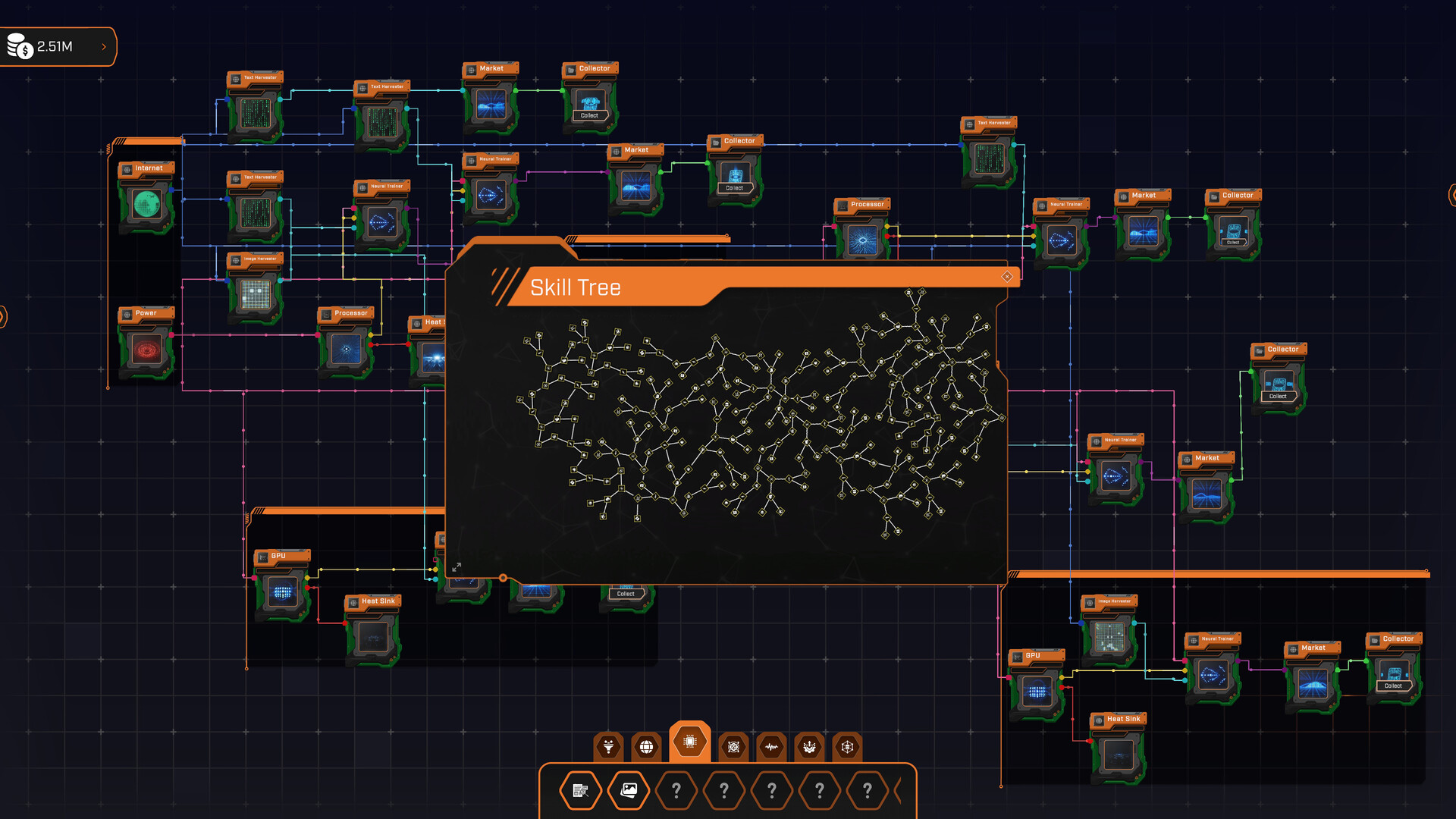Screen dimensions: 1456x819
Task: Click the first question-mark locked slot
Action: [x=676, y=791]
